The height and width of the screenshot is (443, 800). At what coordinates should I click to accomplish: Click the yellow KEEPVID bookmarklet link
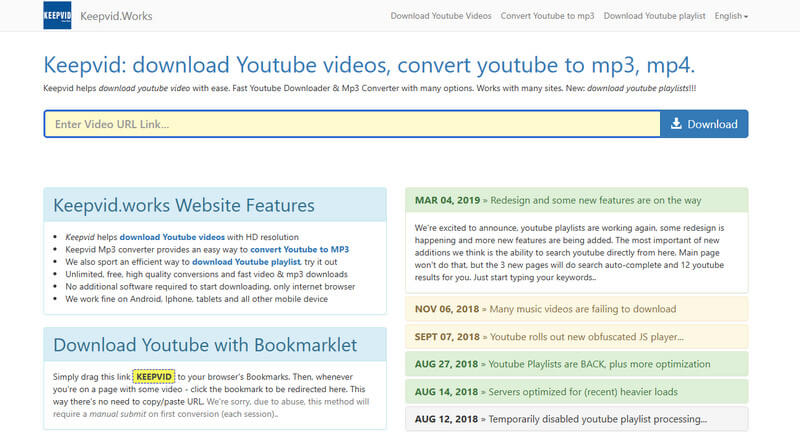(x=154, y=377)
